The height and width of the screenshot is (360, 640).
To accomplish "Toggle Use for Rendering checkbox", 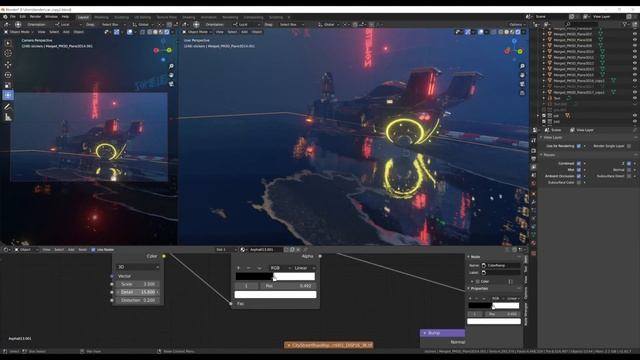I will coord(579,146).
